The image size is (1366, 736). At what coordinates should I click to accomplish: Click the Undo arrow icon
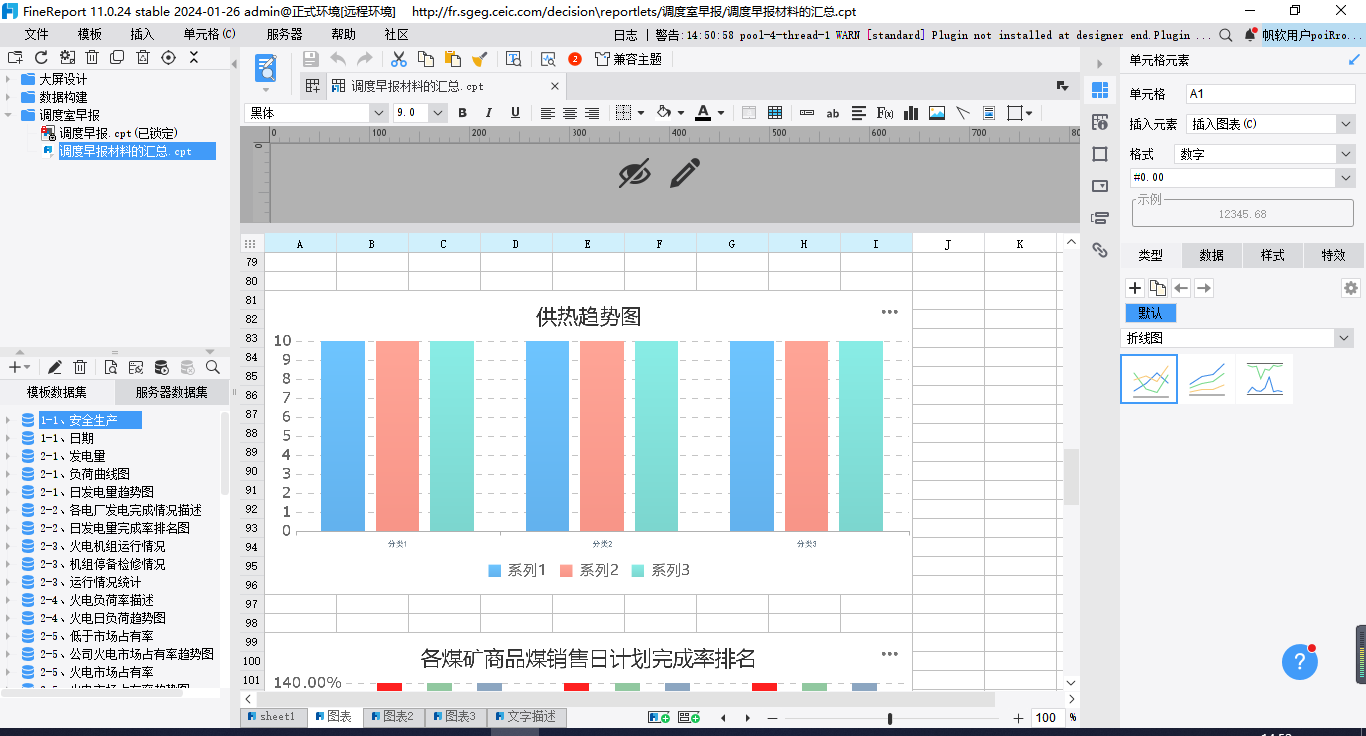click(x=338, y=59)
